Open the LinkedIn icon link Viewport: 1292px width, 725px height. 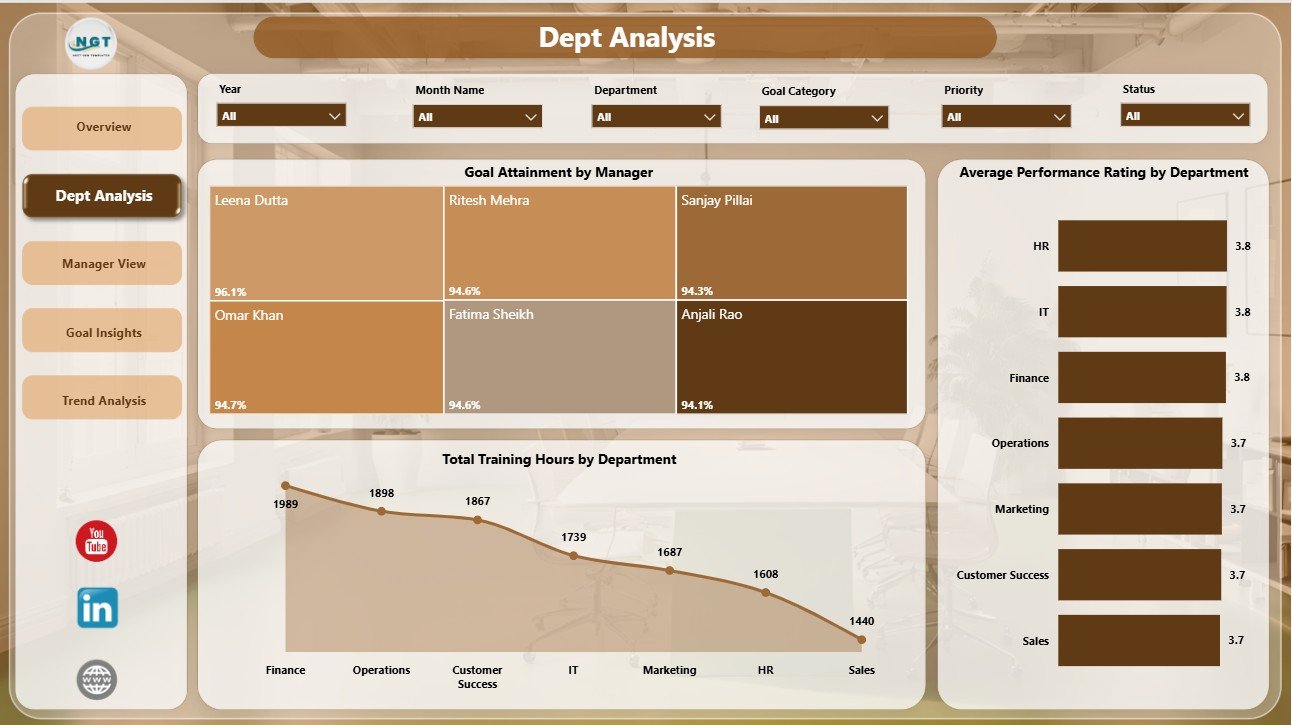click(x=97, y=608)
